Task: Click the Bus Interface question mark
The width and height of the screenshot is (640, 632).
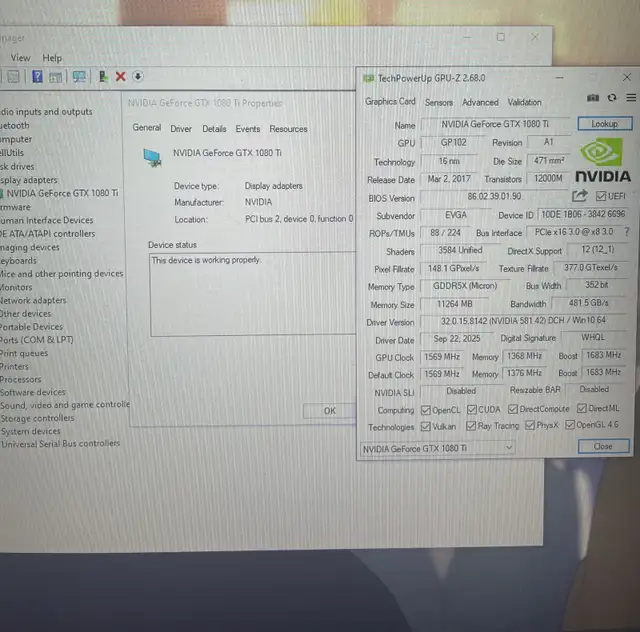Action: [627, 232]
